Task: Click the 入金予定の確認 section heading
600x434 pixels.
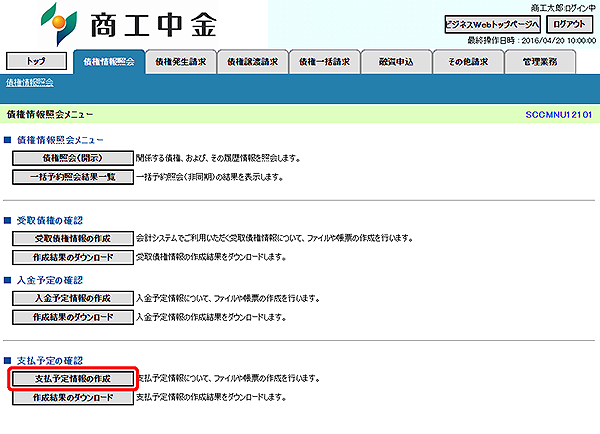Action: tap(50, 280)
